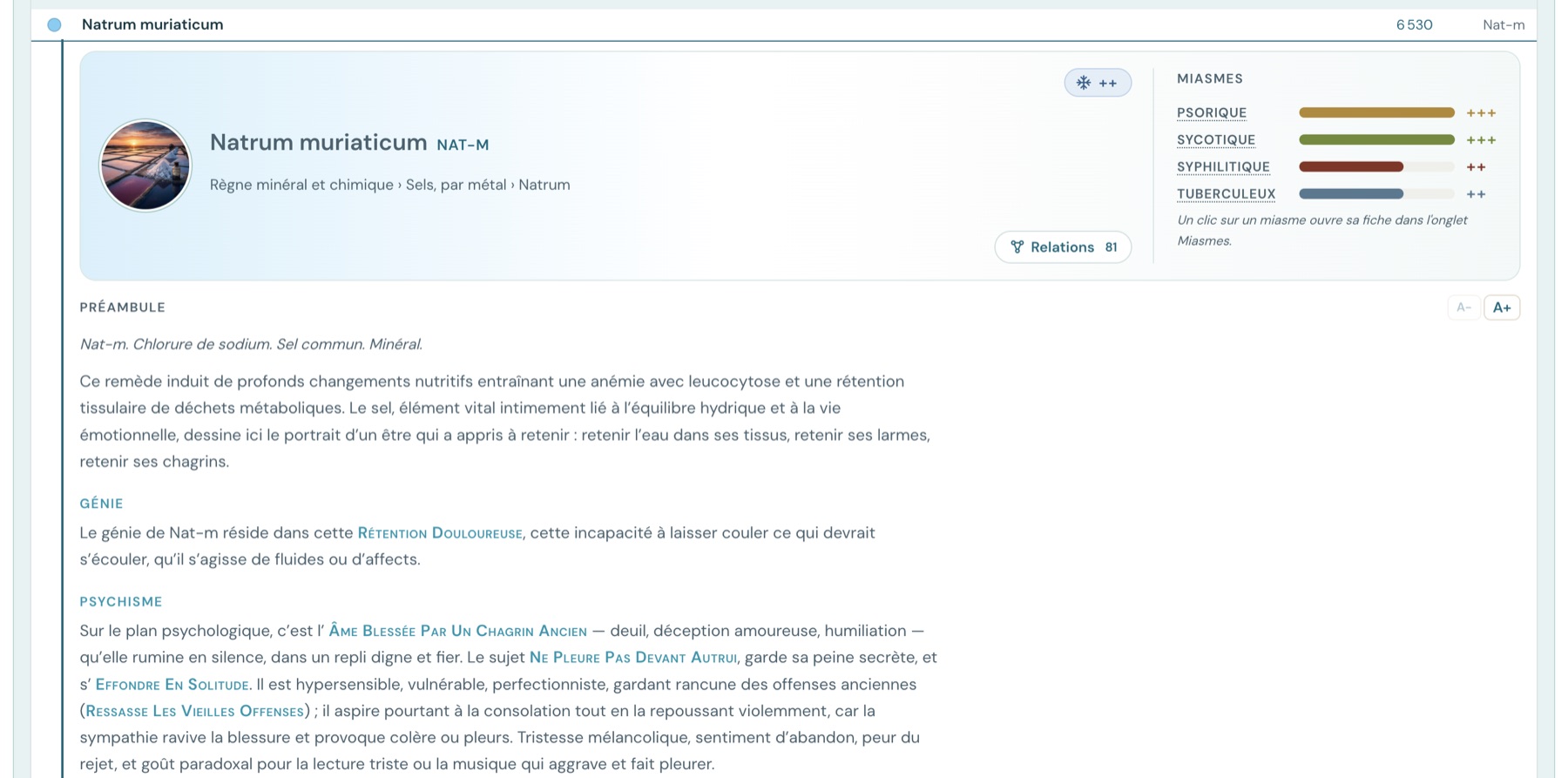Screen dimensions: 1568x778
Task: Click the Syphilitique ++ rating
Action: pyautogui.click(x=1476, y=167)
